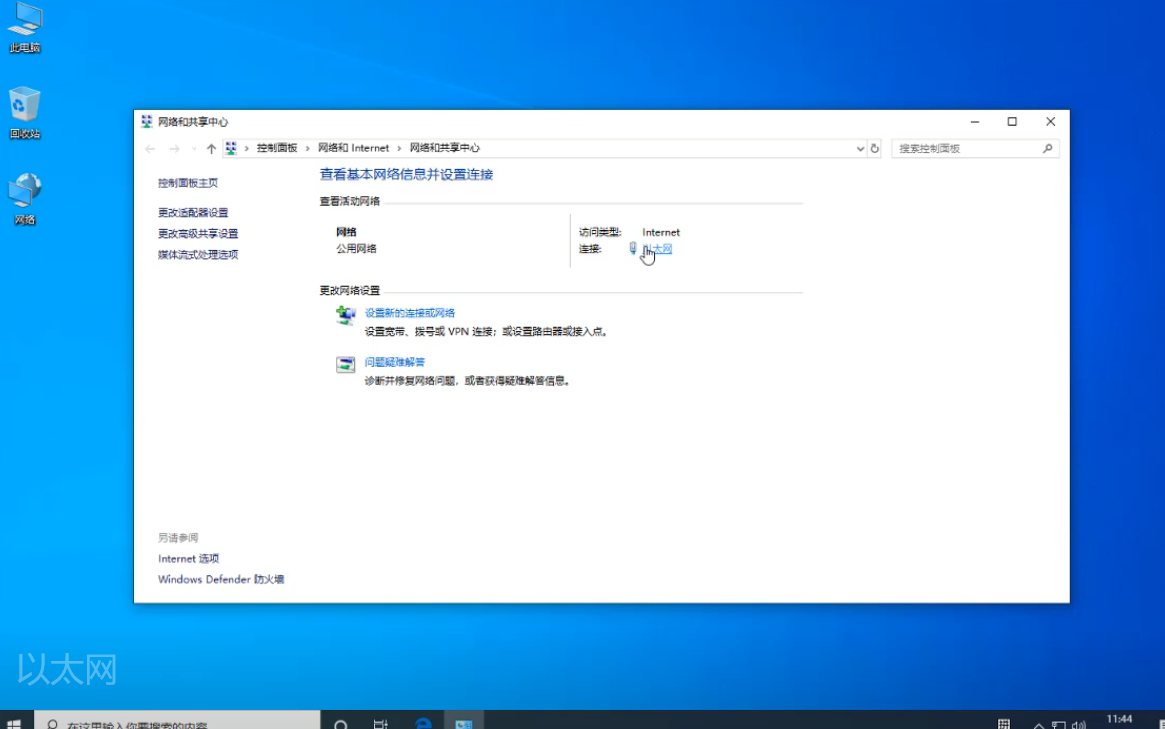The image size is (1165, 729).
Task: Click the network status icon in system tray
Action: tap(1057, 724)
